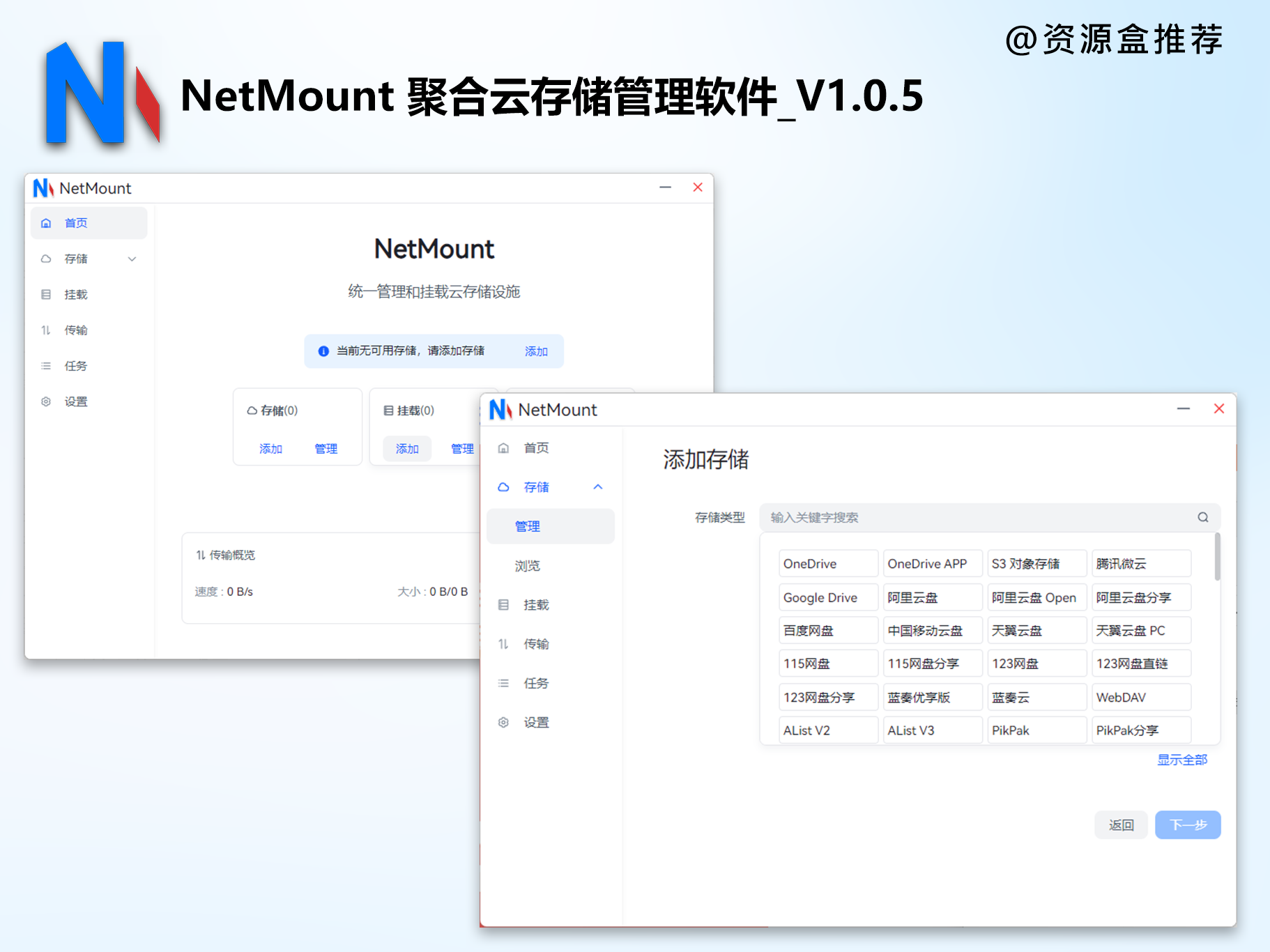
Task: Click the gear icon beside 设置 in front window
Action: [503, 723]
